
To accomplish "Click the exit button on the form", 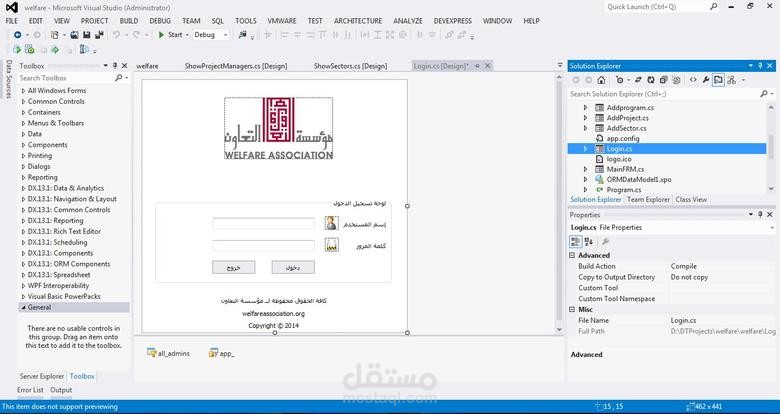I will click(234, 267).
